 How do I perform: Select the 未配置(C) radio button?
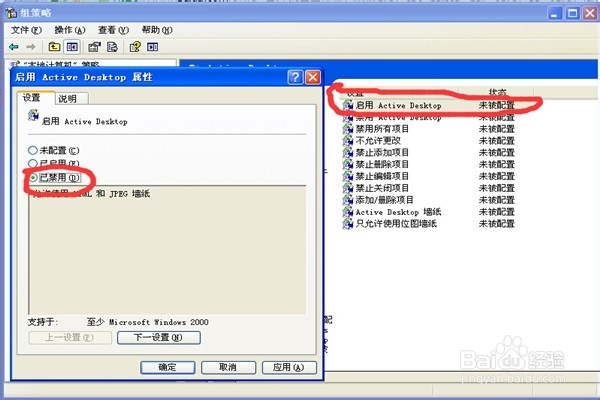click(x=33, y=150)
